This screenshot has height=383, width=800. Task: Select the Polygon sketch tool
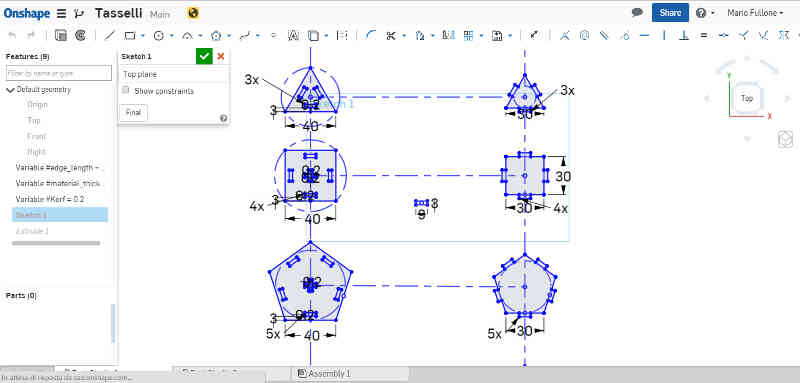point(216,35)
